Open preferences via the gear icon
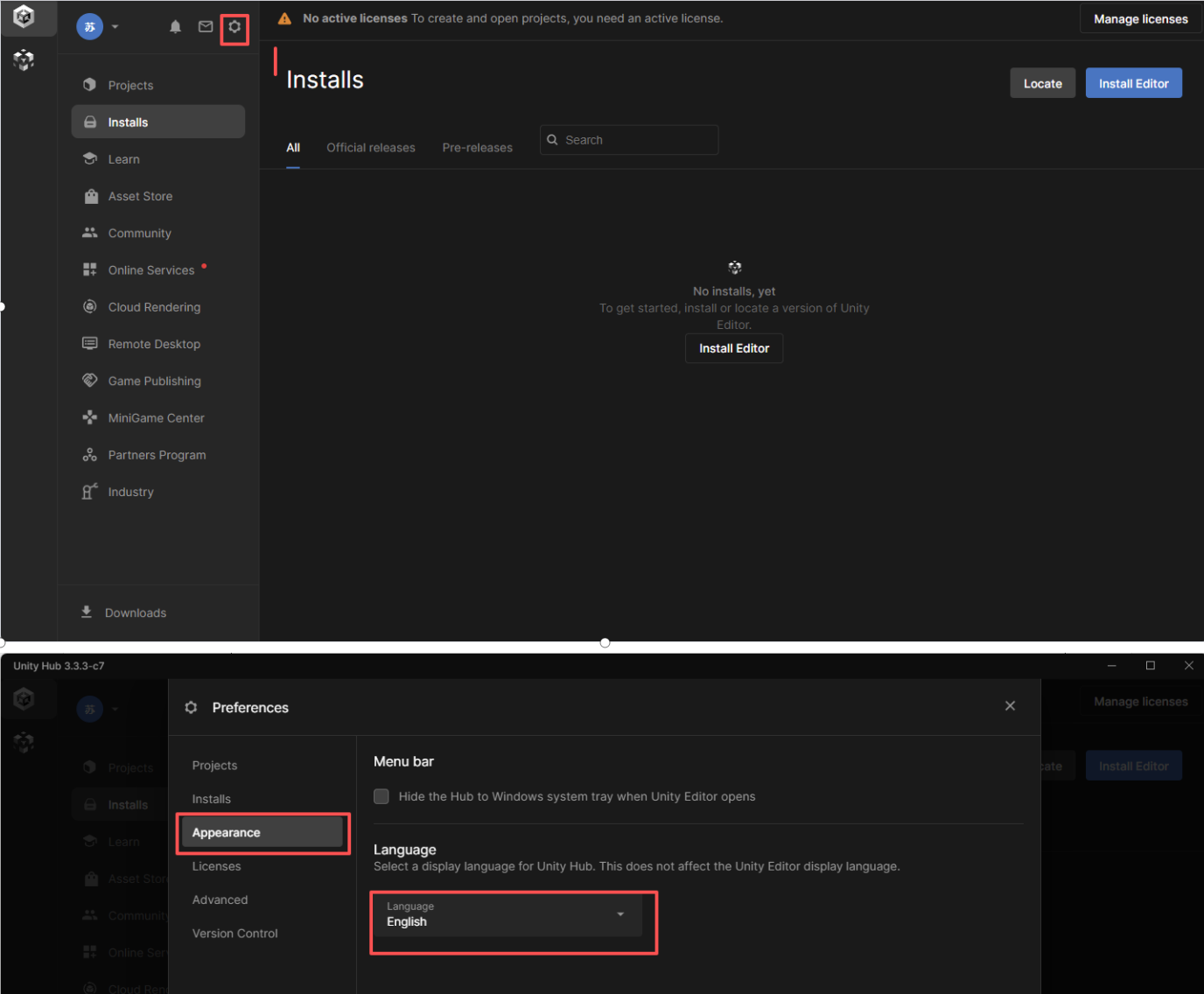Viewport: 1204px width, 994px height. coord(234,27)
